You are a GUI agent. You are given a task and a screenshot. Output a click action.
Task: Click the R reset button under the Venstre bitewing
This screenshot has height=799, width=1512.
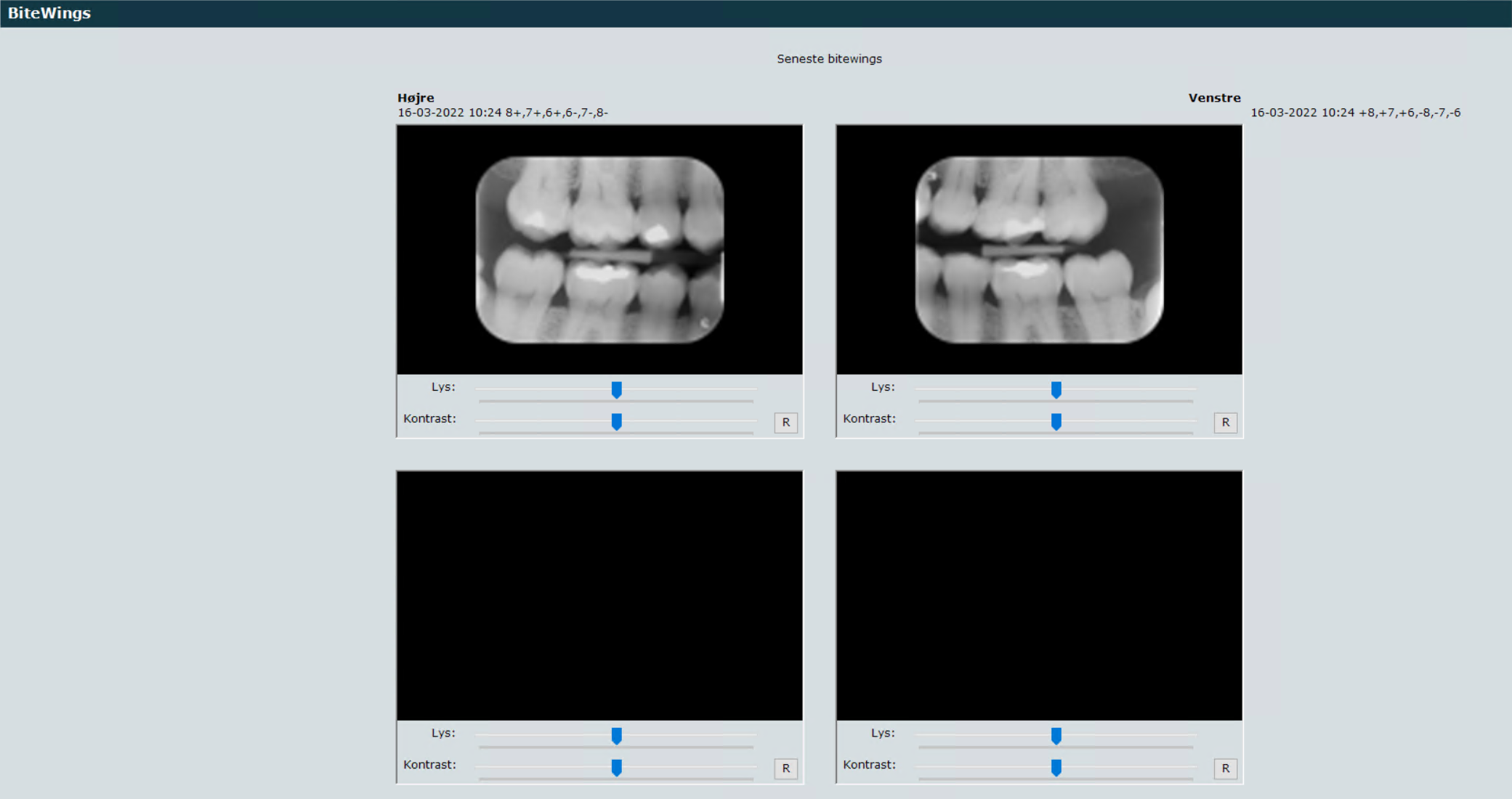click(x=1225, y=423)
